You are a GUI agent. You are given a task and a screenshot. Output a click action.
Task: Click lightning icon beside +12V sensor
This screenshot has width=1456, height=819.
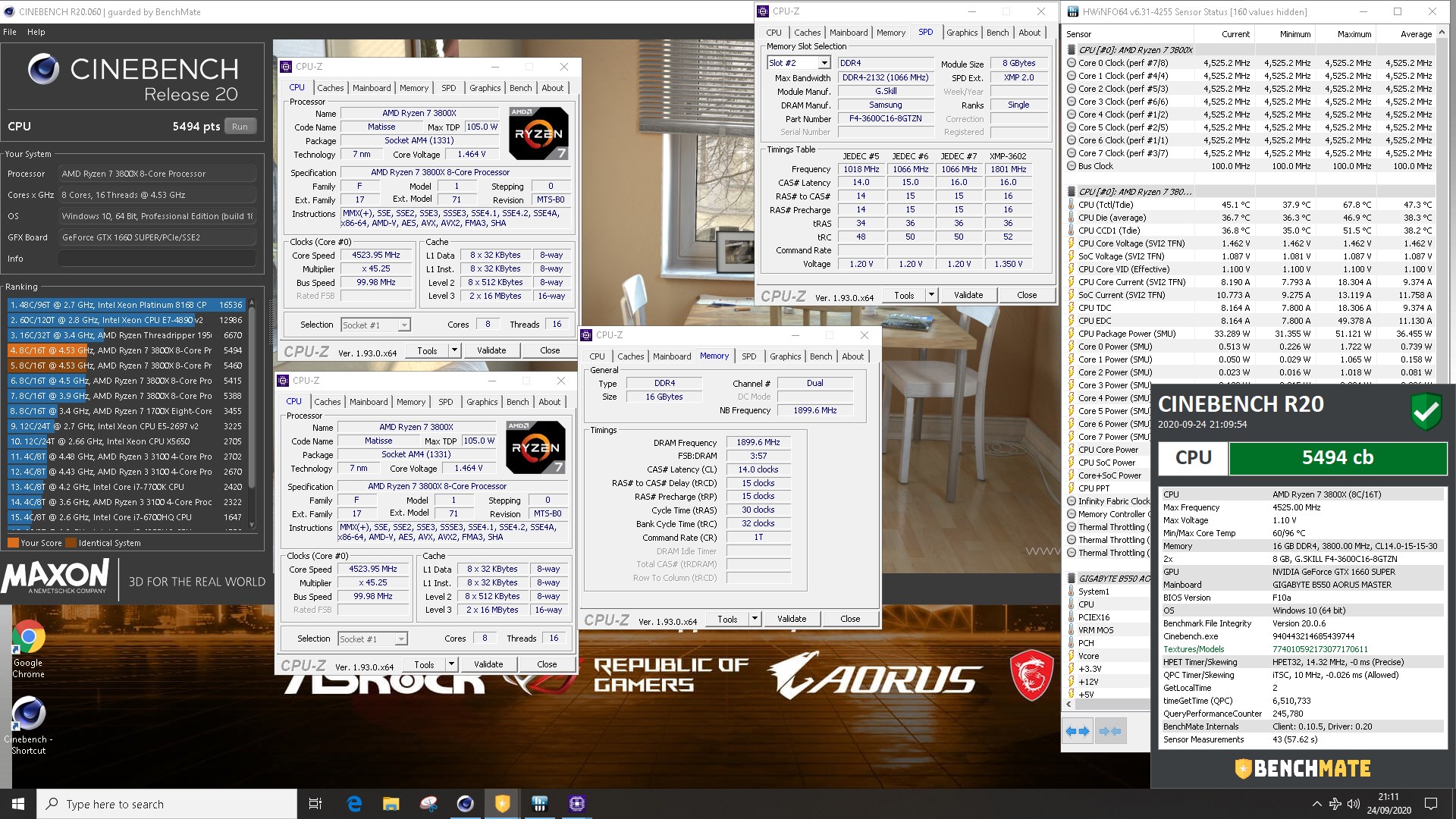[1072, 682]
